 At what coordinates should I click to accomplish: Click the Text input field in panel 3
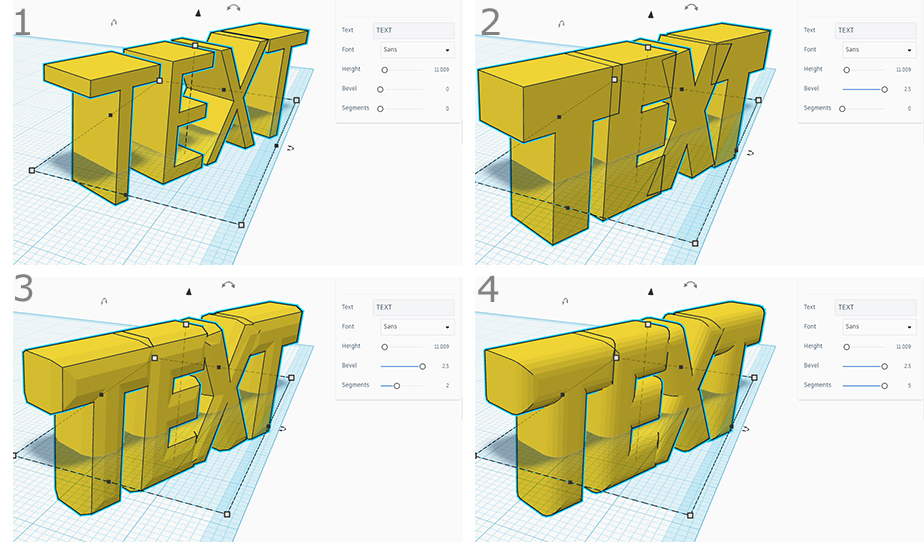point(413,307)
